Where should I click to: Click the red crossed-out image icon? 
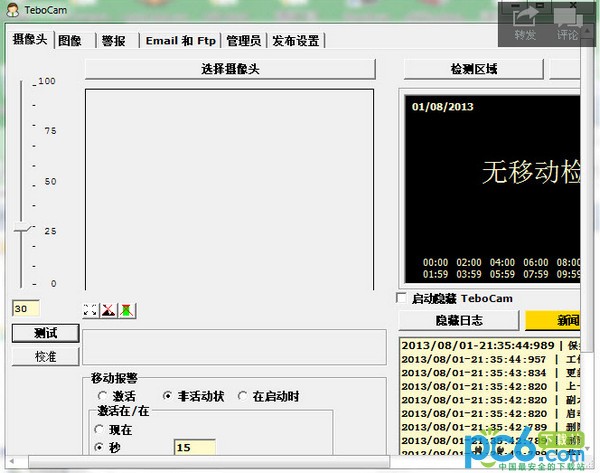coord(108,310)
